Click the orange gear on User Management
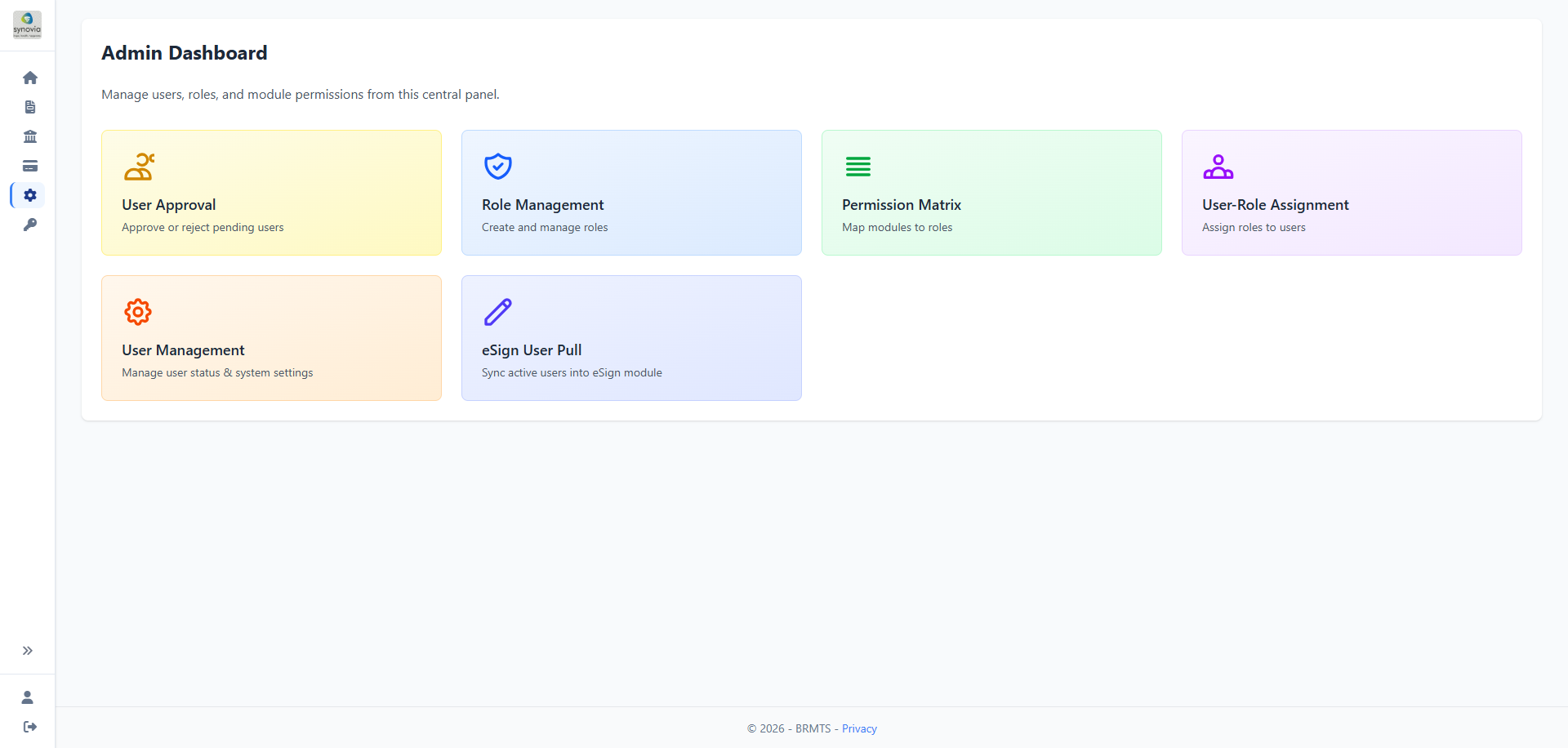 click(138, 312)
